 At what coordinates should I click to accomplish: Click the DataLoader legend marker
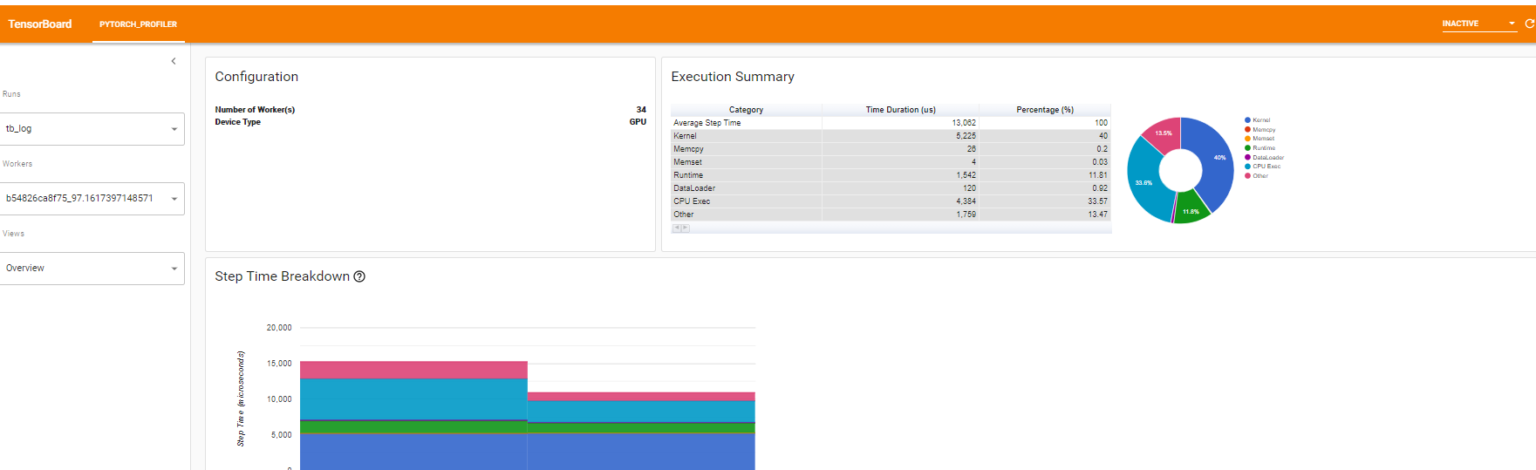[x=1248, y=157]
